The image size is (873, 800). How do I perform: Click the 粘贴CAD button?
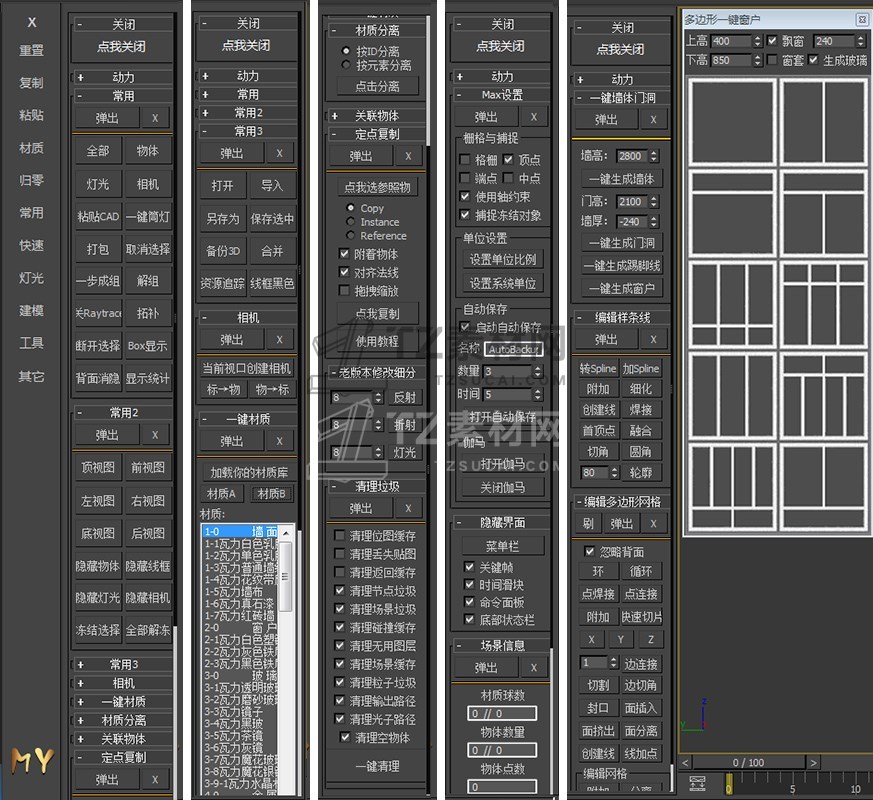pos(97,217)
